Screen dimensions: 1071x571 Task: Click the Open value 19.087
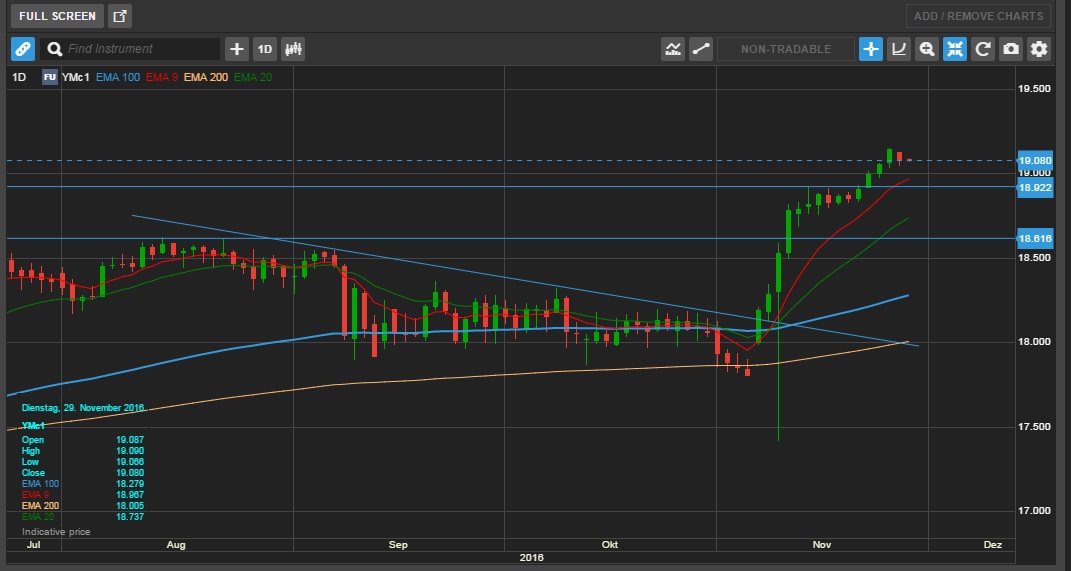point(130,440)
